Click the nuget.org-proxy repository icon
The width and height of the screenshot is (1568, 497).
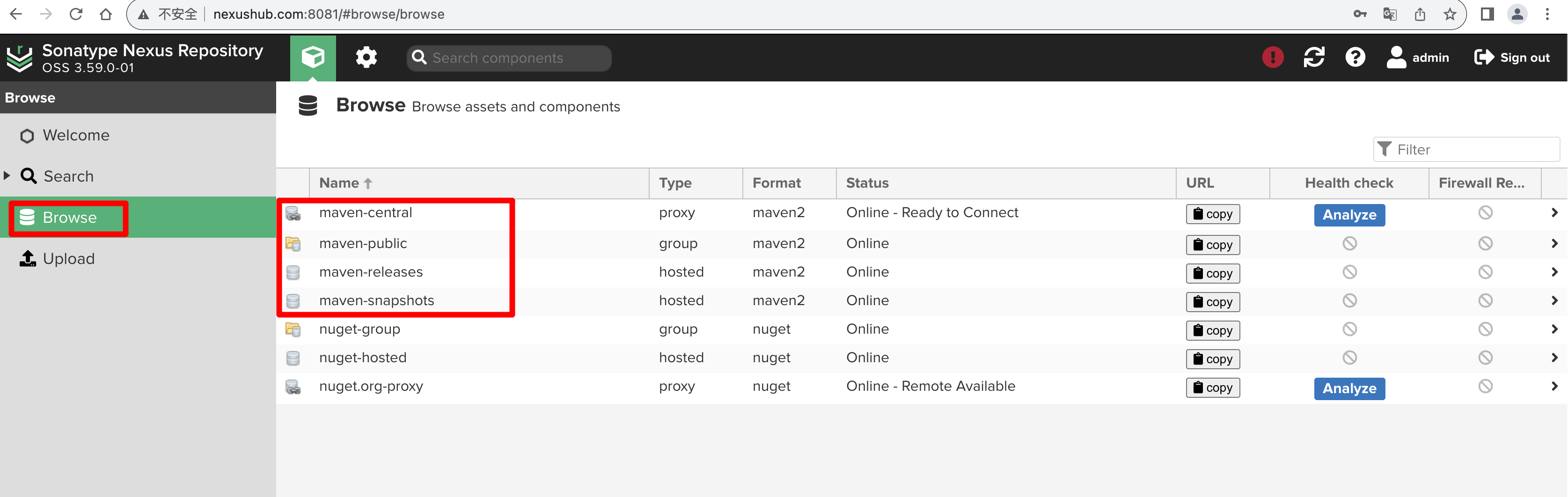coord(293,387)
